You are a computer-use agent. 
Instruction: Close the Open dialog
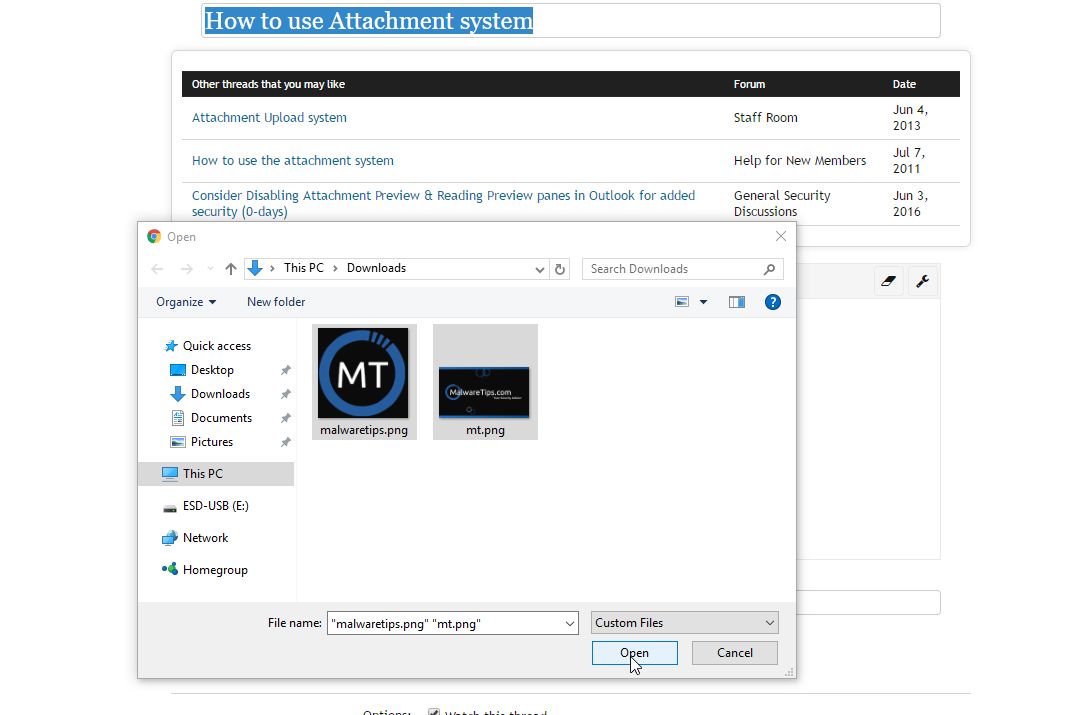[781, 236]
